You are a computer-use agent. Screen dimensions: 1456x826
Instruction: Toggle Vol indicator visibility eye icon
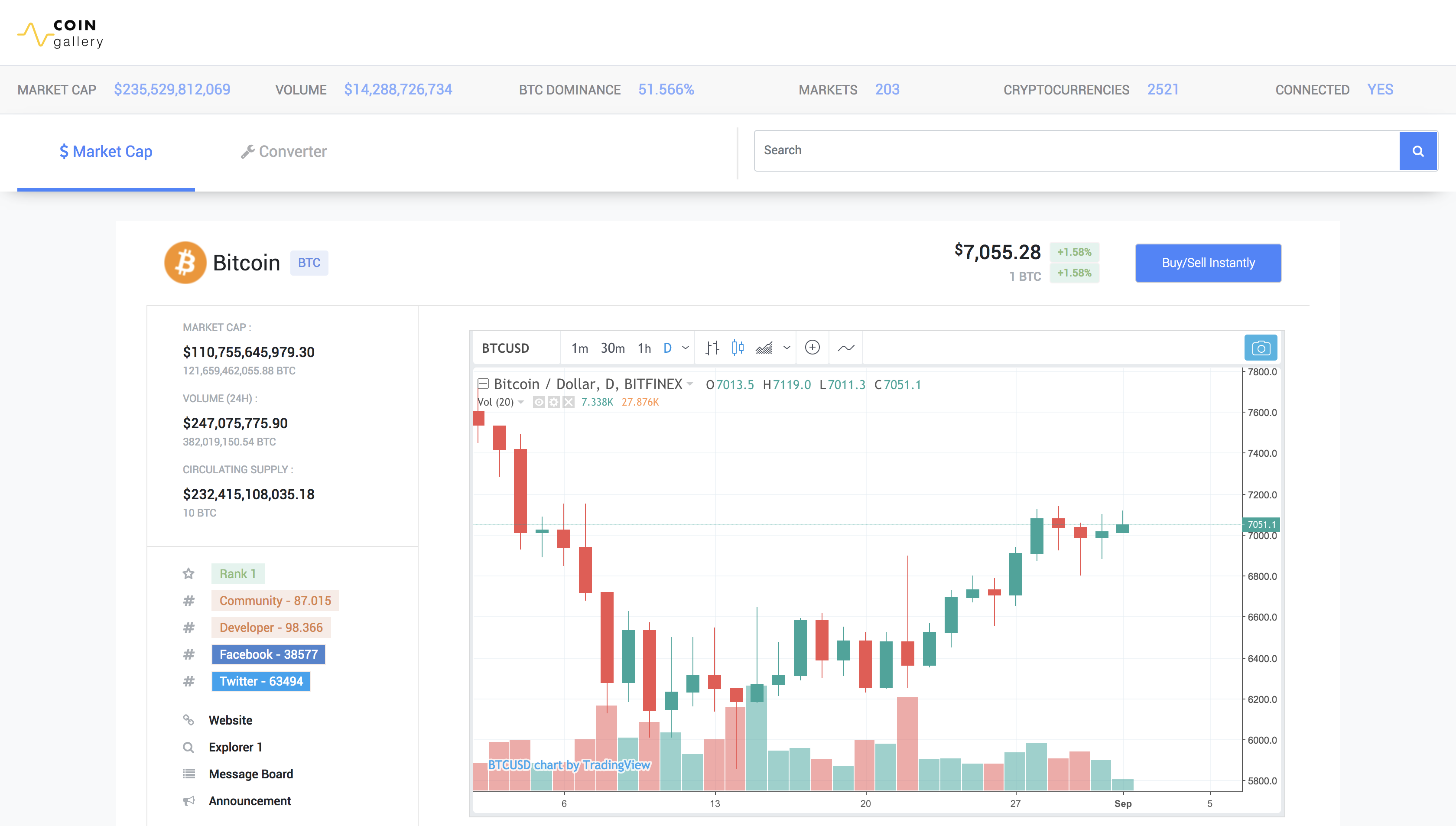tap(539, 402)
